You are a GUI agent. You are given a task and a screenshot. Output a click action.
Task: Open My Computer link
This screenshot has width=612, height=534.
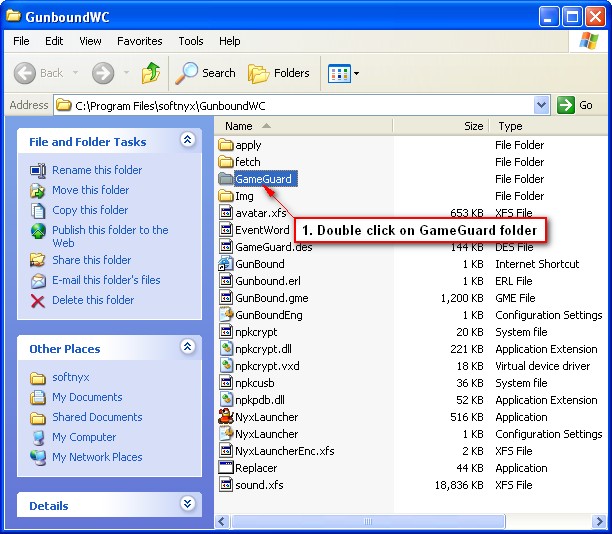84,437
